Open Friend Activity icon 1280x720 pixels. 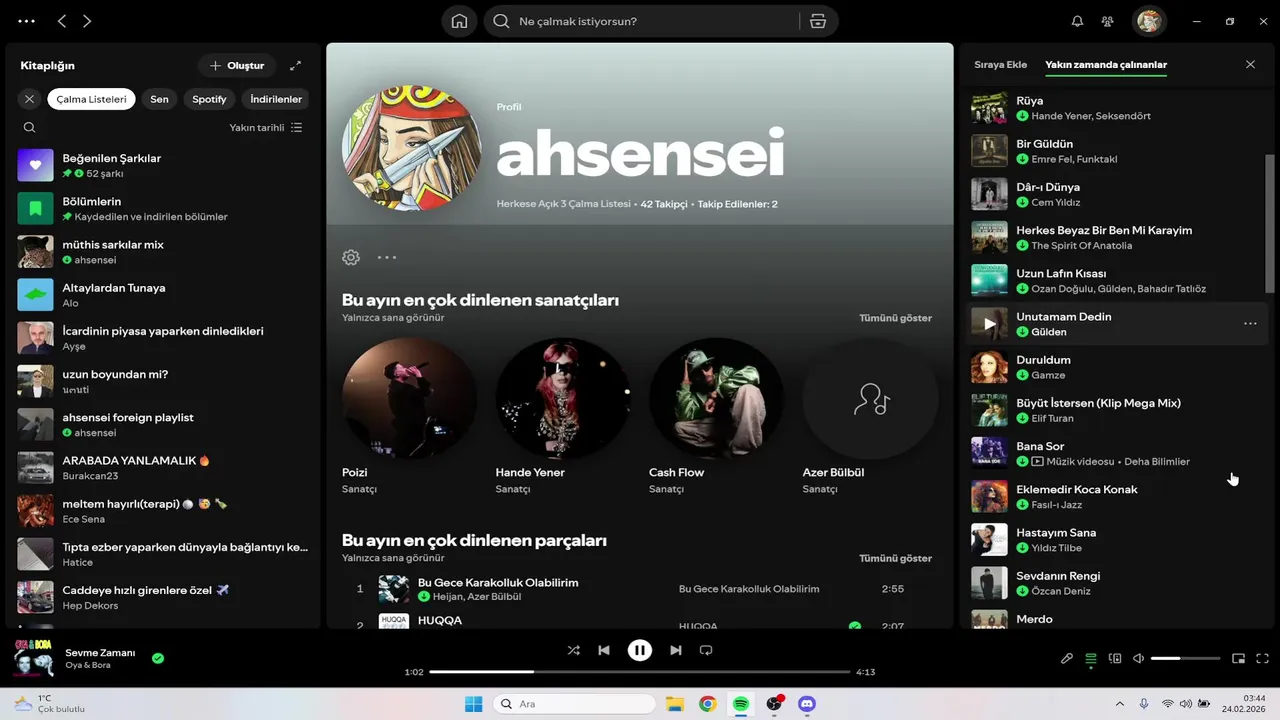click(1107, 21)
